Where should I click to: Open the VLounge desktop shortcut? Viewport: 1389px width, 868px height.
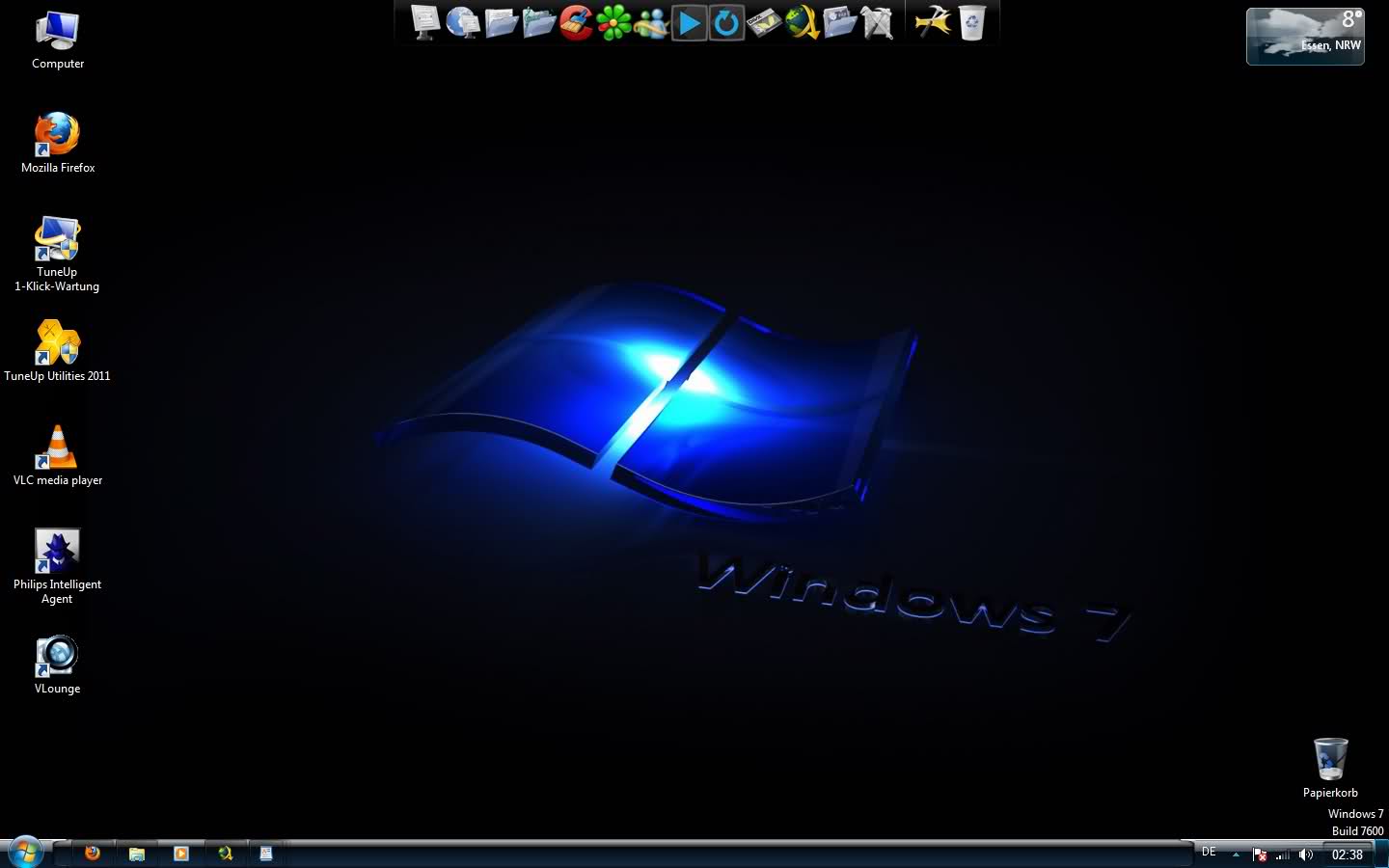[57, 656]
